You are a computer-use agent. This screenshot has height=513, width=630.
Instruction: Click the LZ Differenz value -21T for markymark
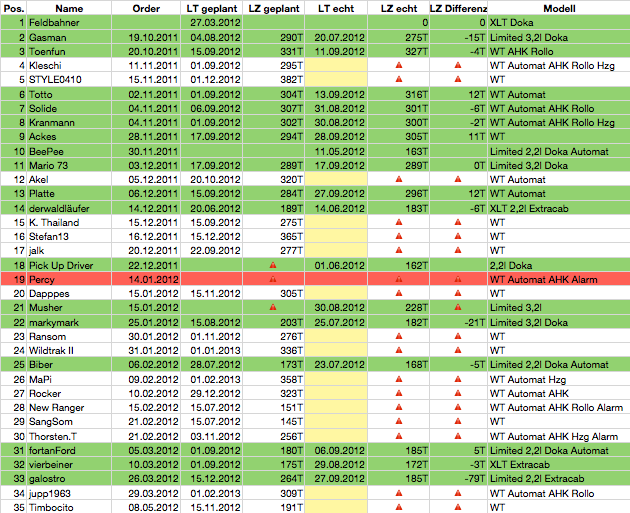click(458, 322)
